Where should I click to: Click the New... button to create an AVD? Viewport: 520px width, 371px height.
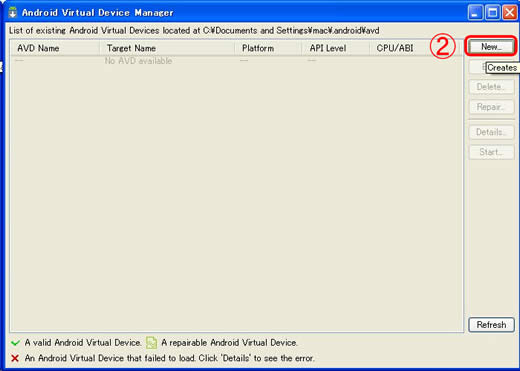pyautogui.click(x=491, y=47)
